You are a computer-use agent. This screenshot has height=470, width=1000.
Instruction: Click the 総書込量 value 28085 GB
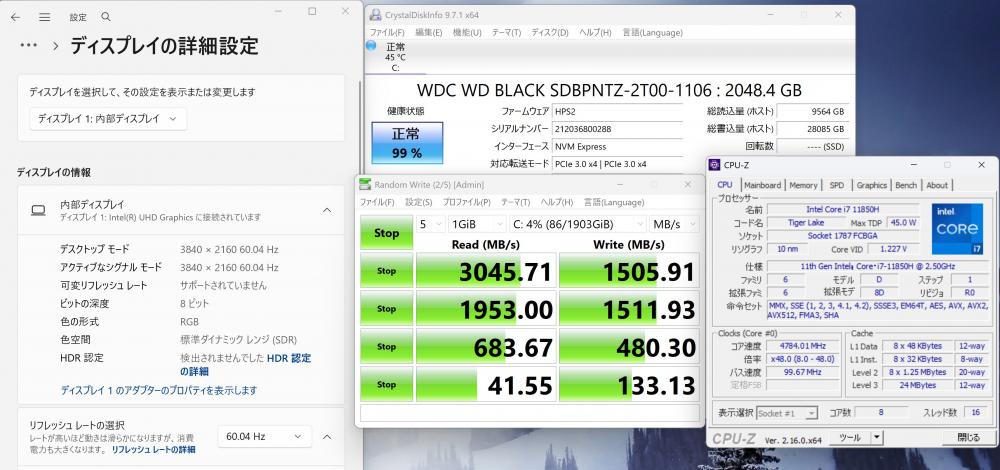(x=812, y=129)
